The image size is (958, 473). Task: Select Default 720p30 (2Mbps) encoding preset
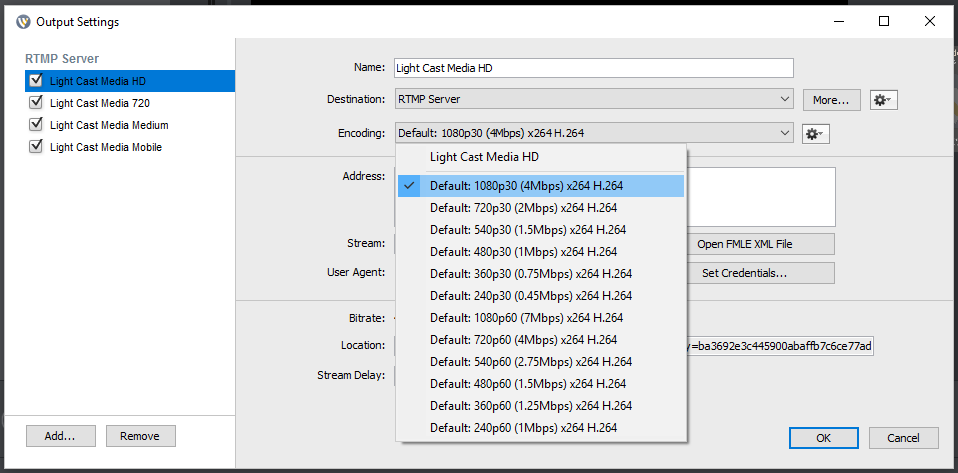[x=523, y=208]
